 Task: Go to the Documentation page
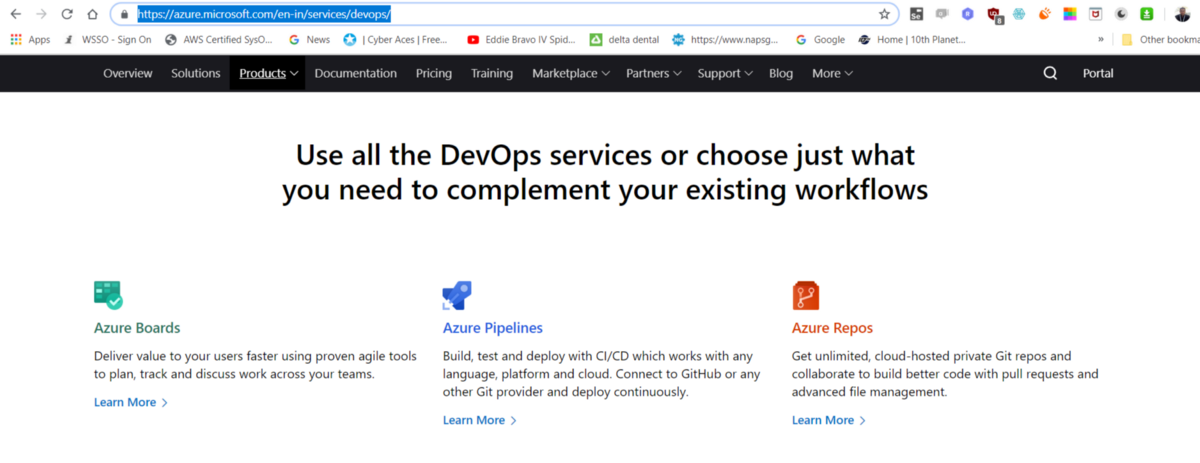(x=356, y=73)
